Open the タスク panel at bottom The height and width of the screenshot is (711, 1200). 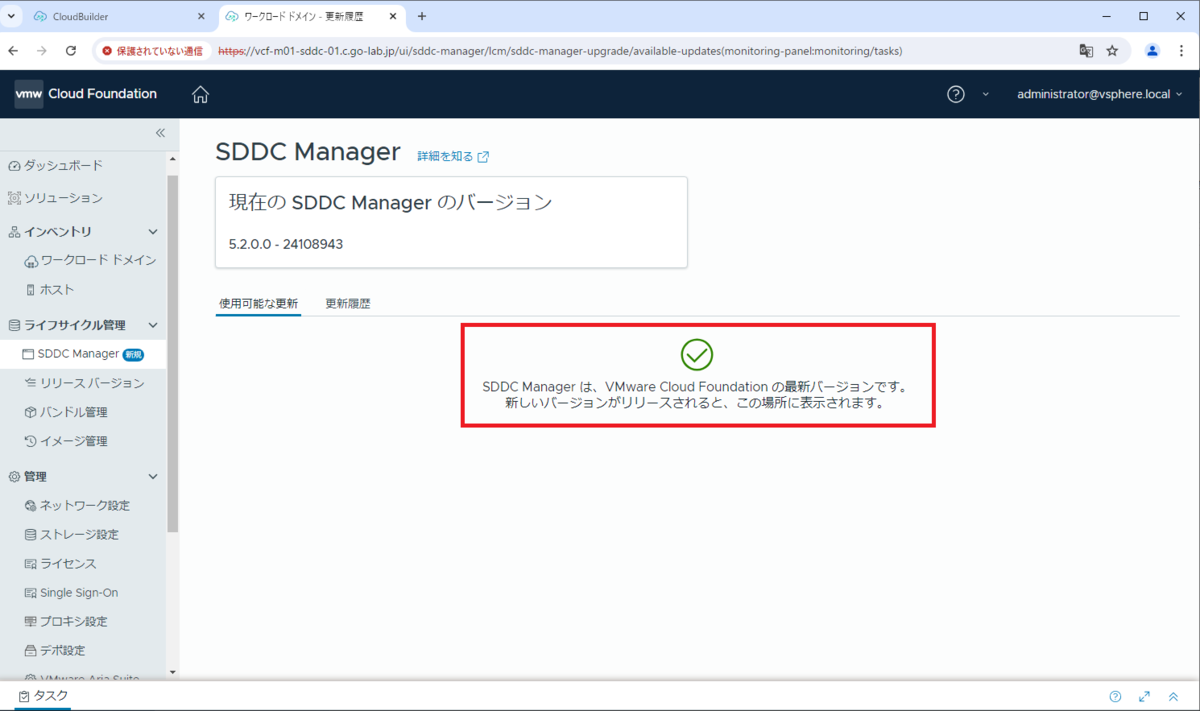click(x=43, y=696)
